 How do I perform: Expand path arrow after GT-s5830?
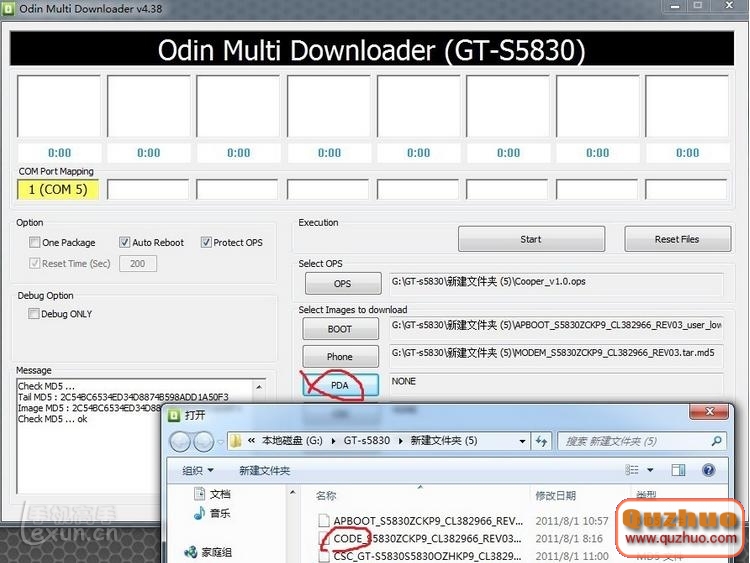[401, 441]
